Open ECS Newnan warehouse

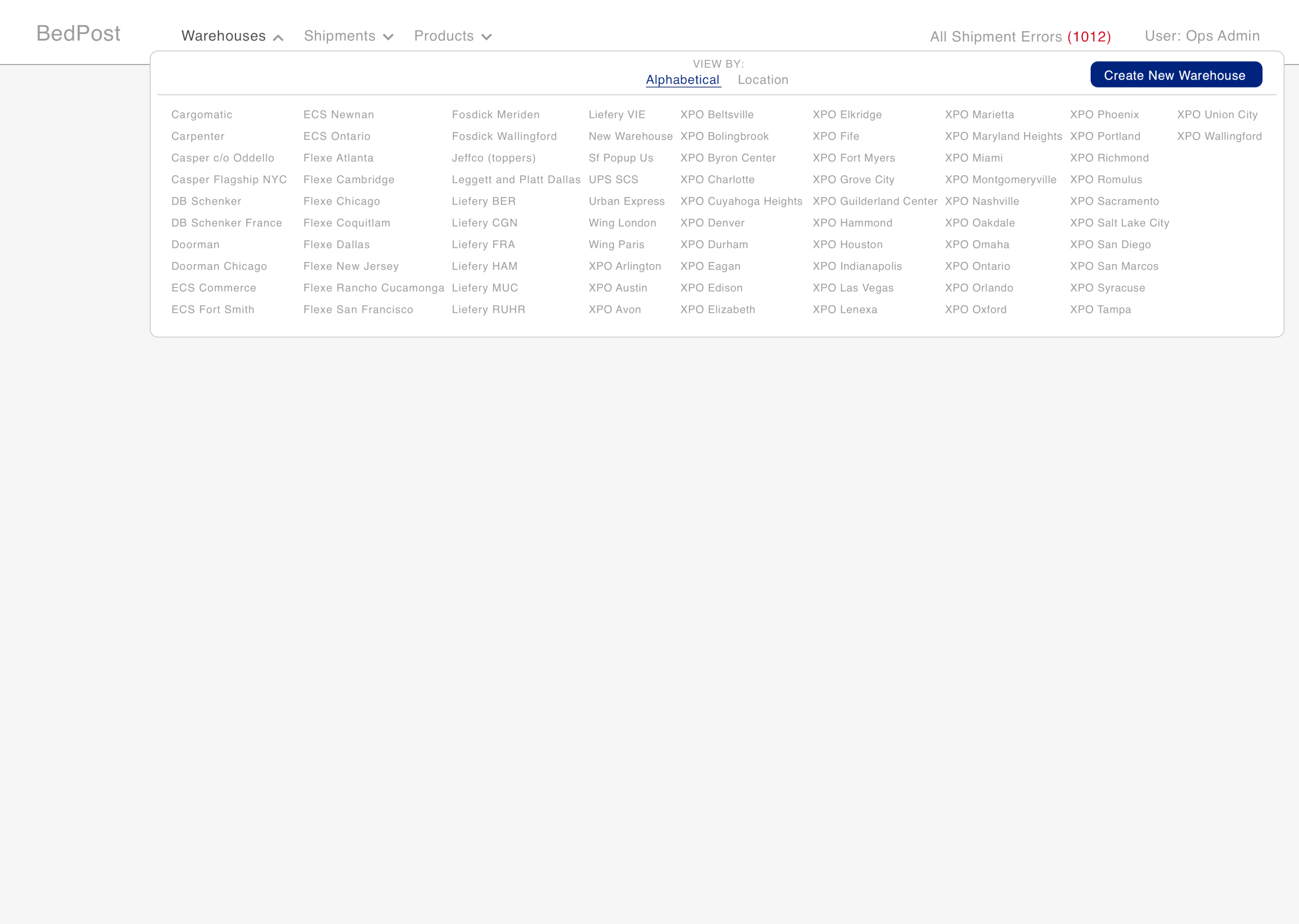(338, 114)
